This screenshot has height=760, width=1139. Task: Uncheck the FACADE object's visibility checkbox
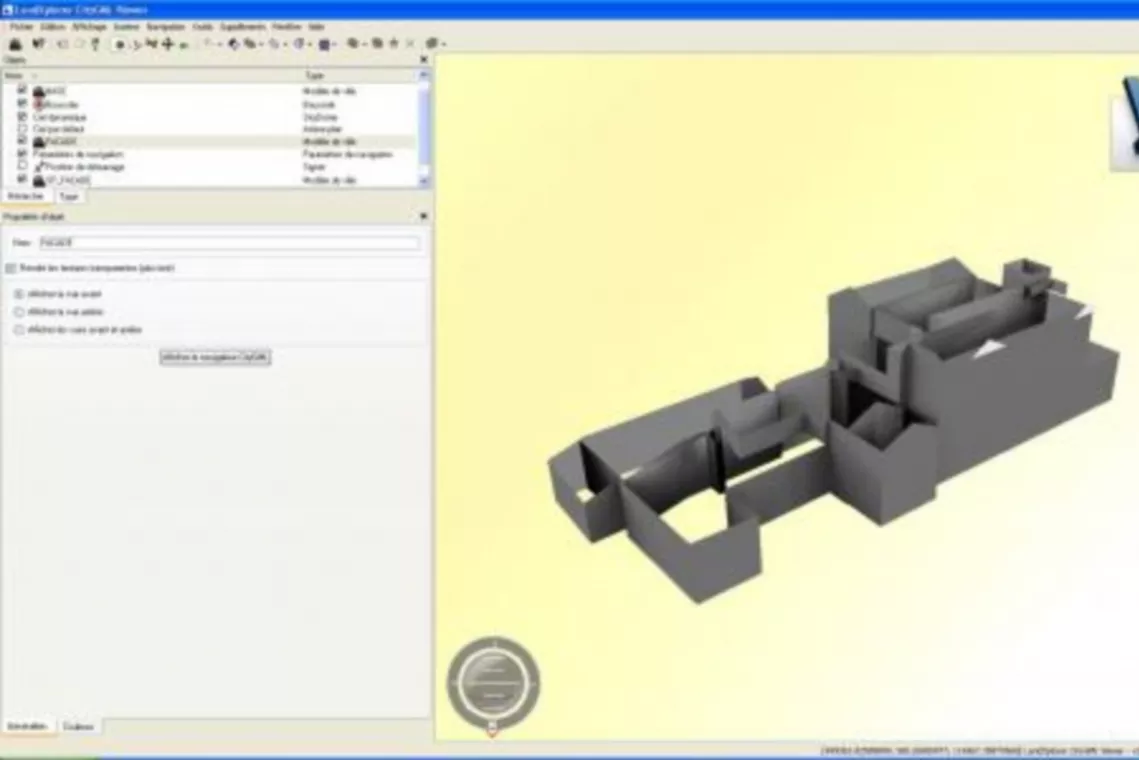click(22, 141)
